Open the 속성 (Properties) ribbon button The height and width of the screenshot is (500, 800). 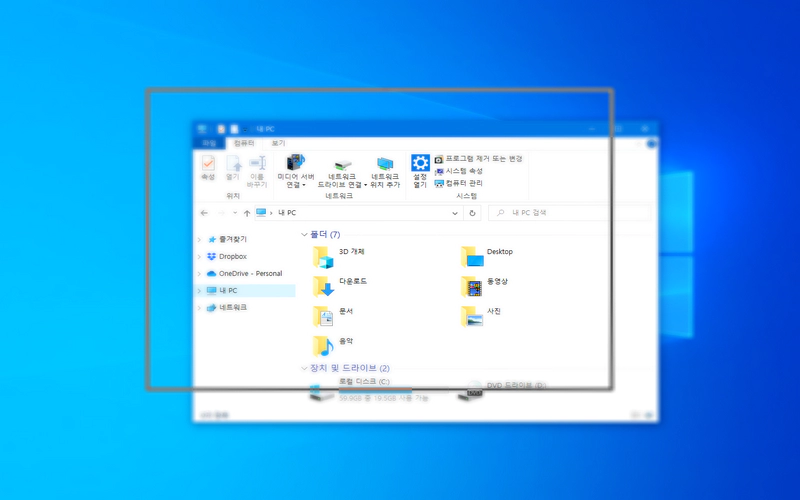pyautogui.click(x=208, y=168)
